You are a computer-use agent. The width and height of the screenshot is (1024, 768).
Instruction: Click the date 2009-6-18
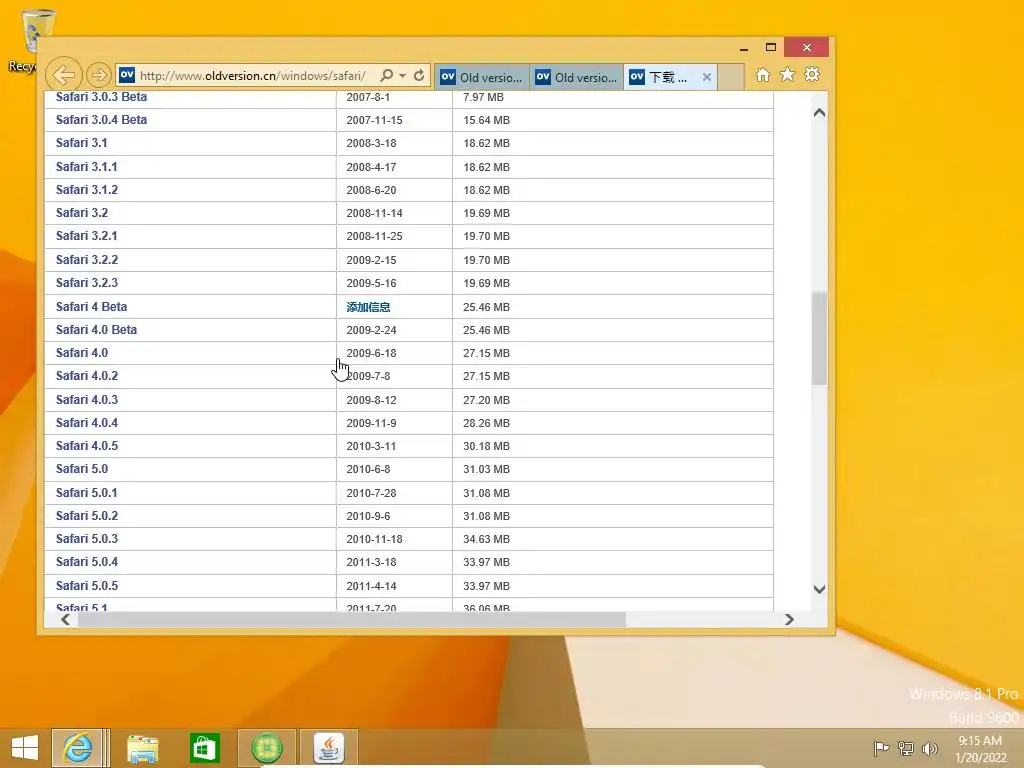tap(371, 353)
